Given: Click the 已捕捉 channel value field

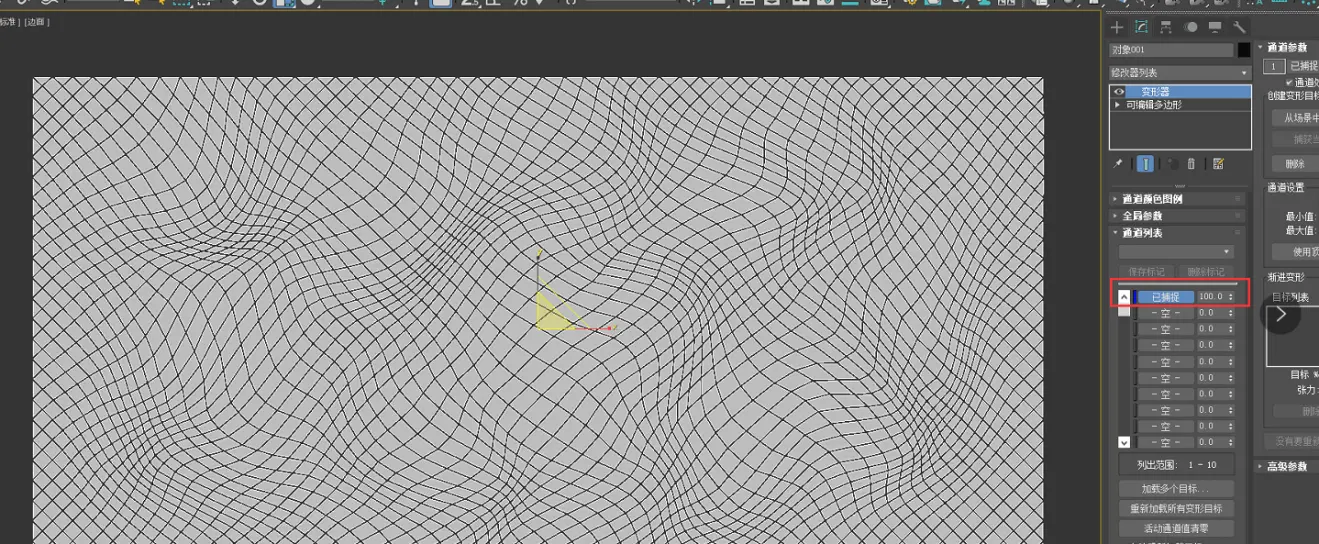Looking at the screenshot, I should coord(1210,297).
